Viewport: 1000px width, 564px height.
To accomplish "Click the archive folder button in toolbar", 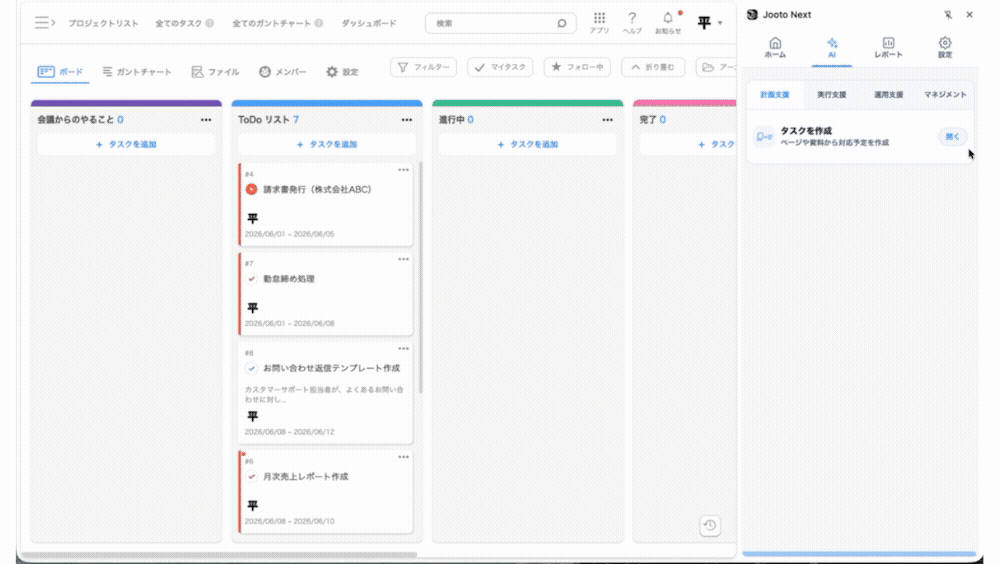I will pos(716,67).
